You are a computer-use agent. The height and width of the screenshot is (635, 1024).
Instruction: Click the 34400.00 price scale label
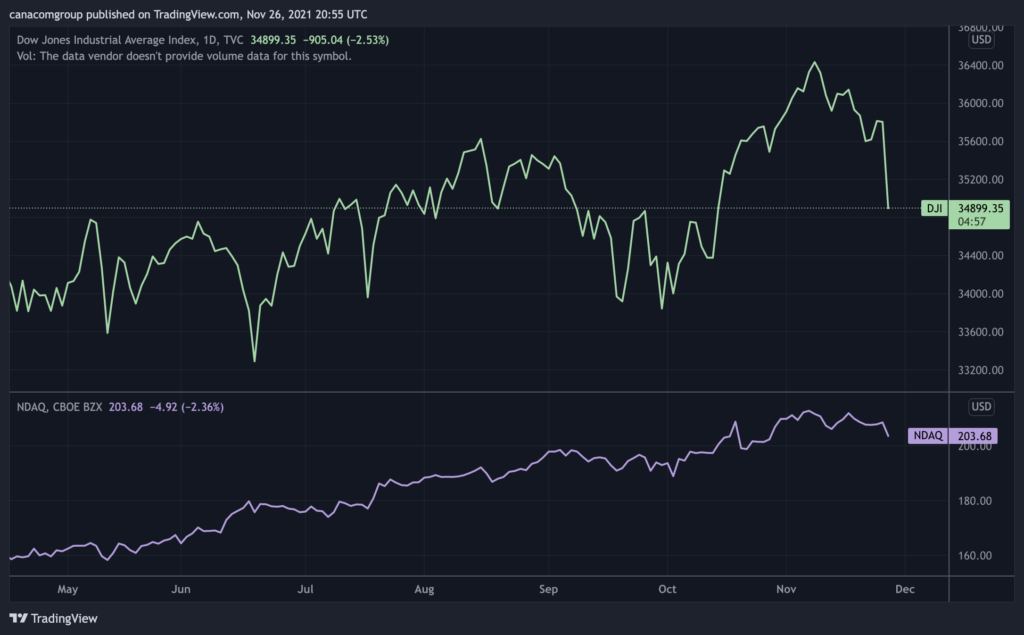(980, 255)
